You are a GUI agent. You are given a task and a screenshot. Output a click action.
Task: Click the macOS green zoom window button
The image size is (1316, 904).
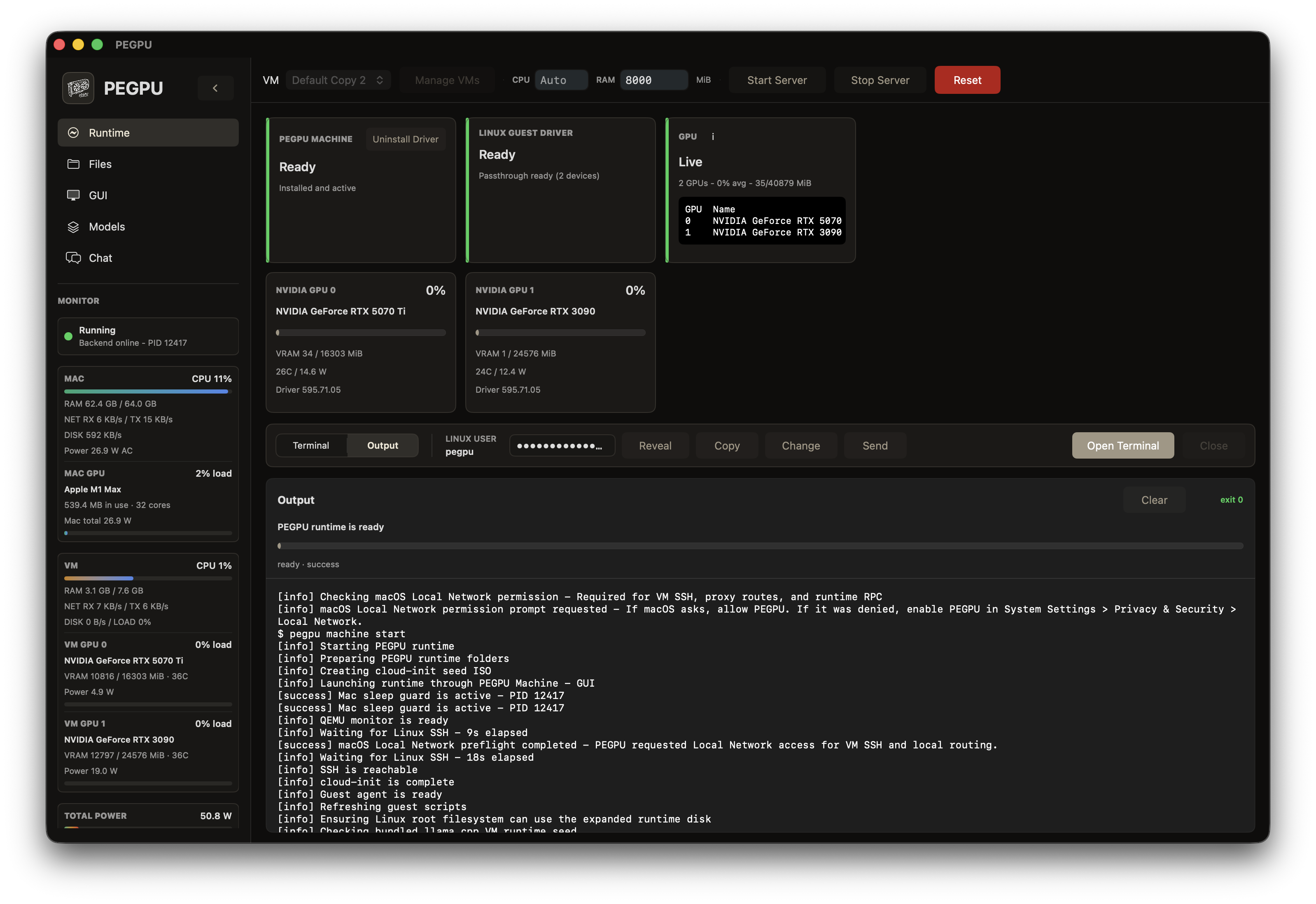pyautogui.click(x=97, y=44)
